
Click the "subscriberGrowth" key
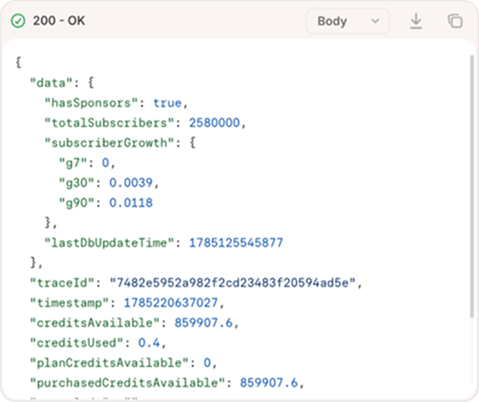pos(109,143)
